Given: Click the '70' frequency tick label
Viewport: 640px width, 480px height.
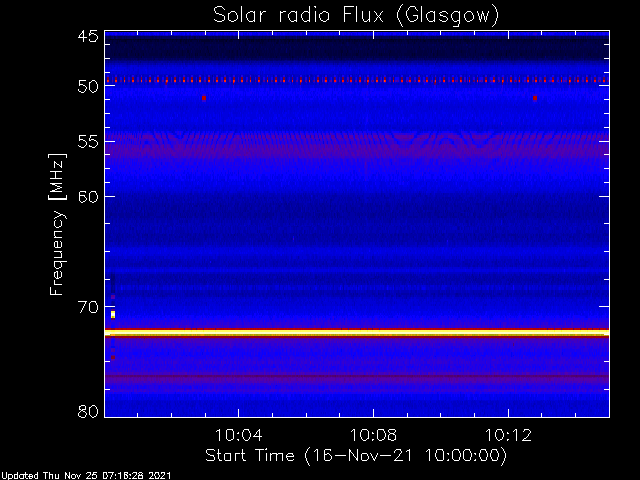Looking at the screenshot, I should [x=88, y=307].
